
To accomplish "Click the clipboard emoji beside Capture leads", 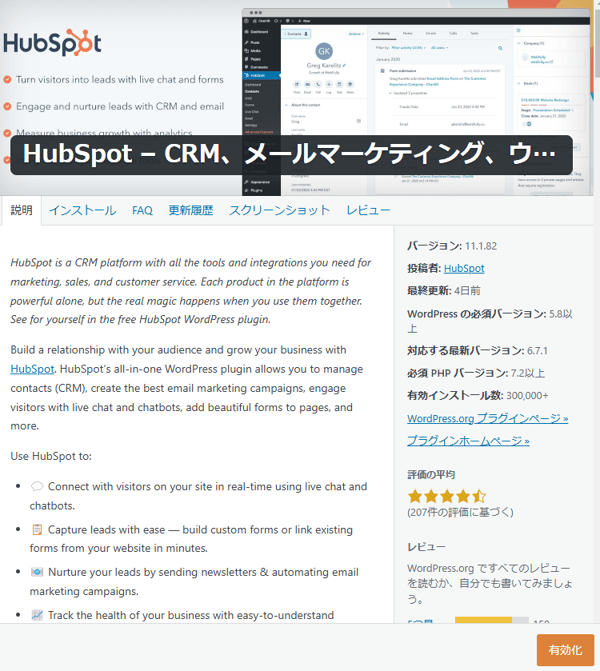I will tap(37, 530).
